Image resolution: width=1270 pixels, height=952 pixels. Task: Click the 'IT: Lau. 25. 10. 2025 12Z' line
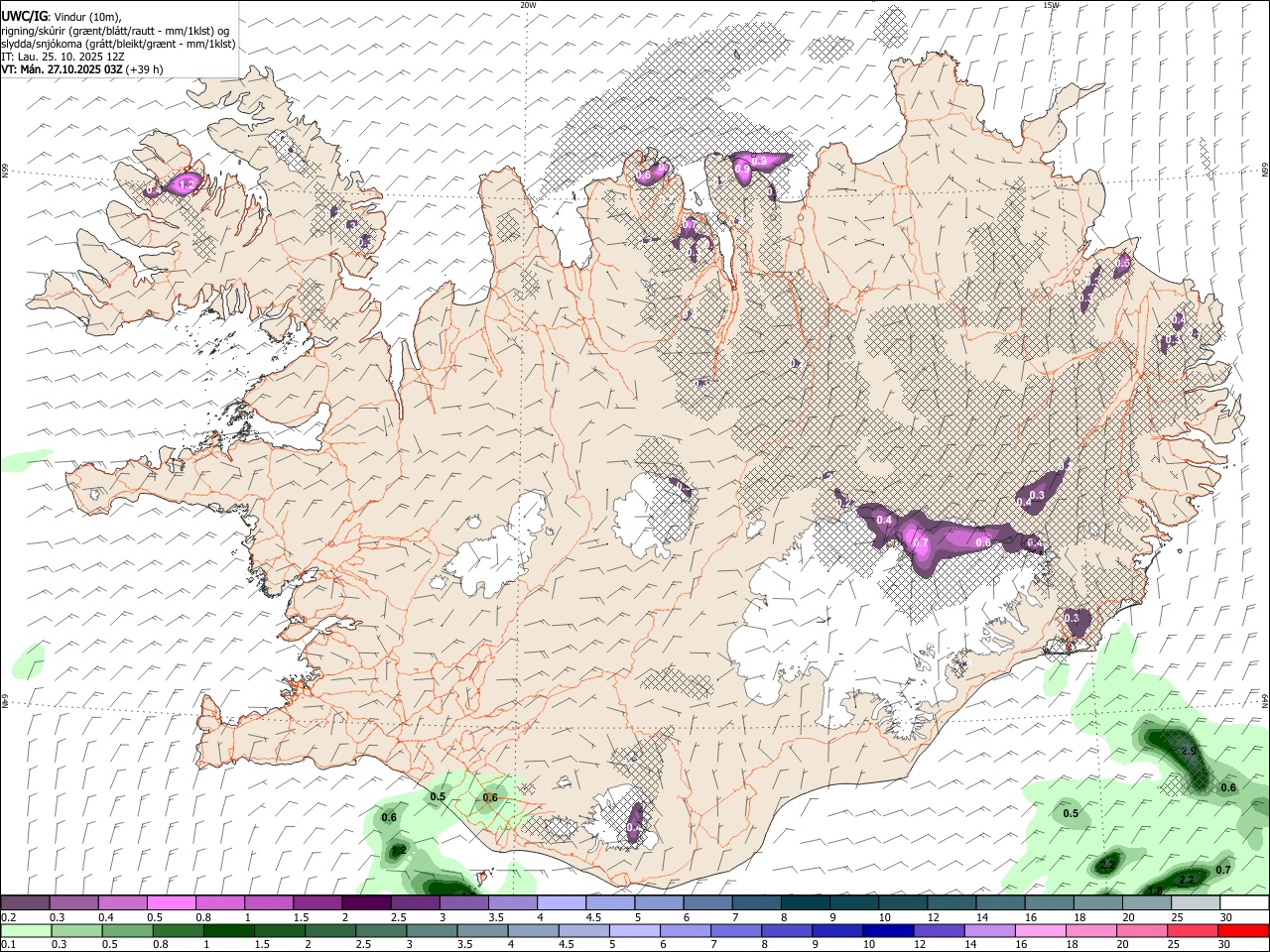pos(63,57)
